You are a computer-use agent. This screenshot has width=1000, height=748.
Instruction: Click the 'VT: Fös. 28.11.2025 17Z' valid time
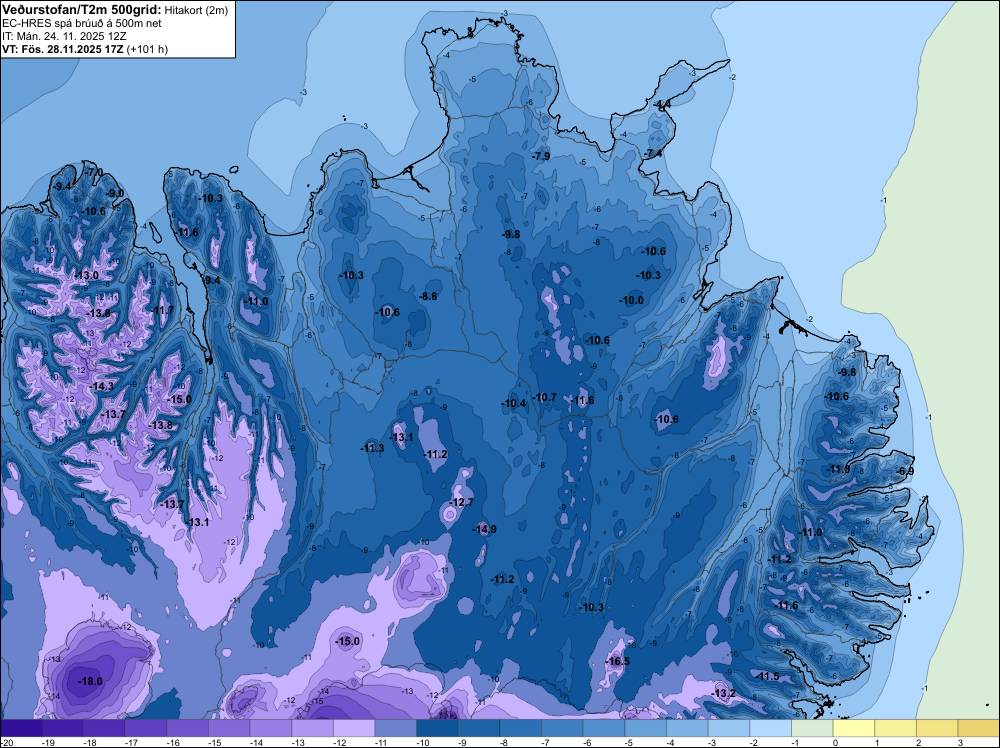click(62, 49)
